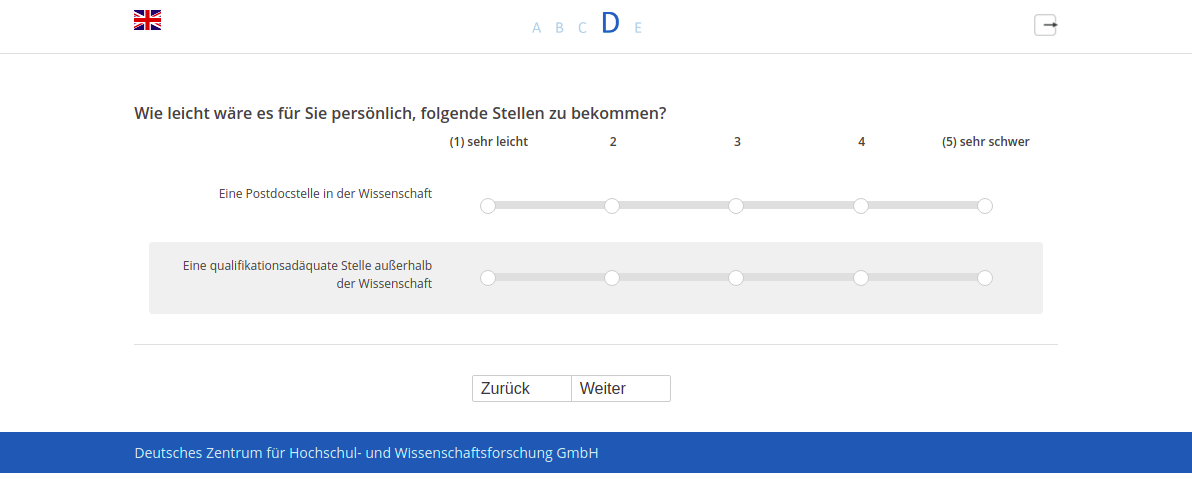
Task: Go to section B in progress indicator
Action: tap(560, 28)
